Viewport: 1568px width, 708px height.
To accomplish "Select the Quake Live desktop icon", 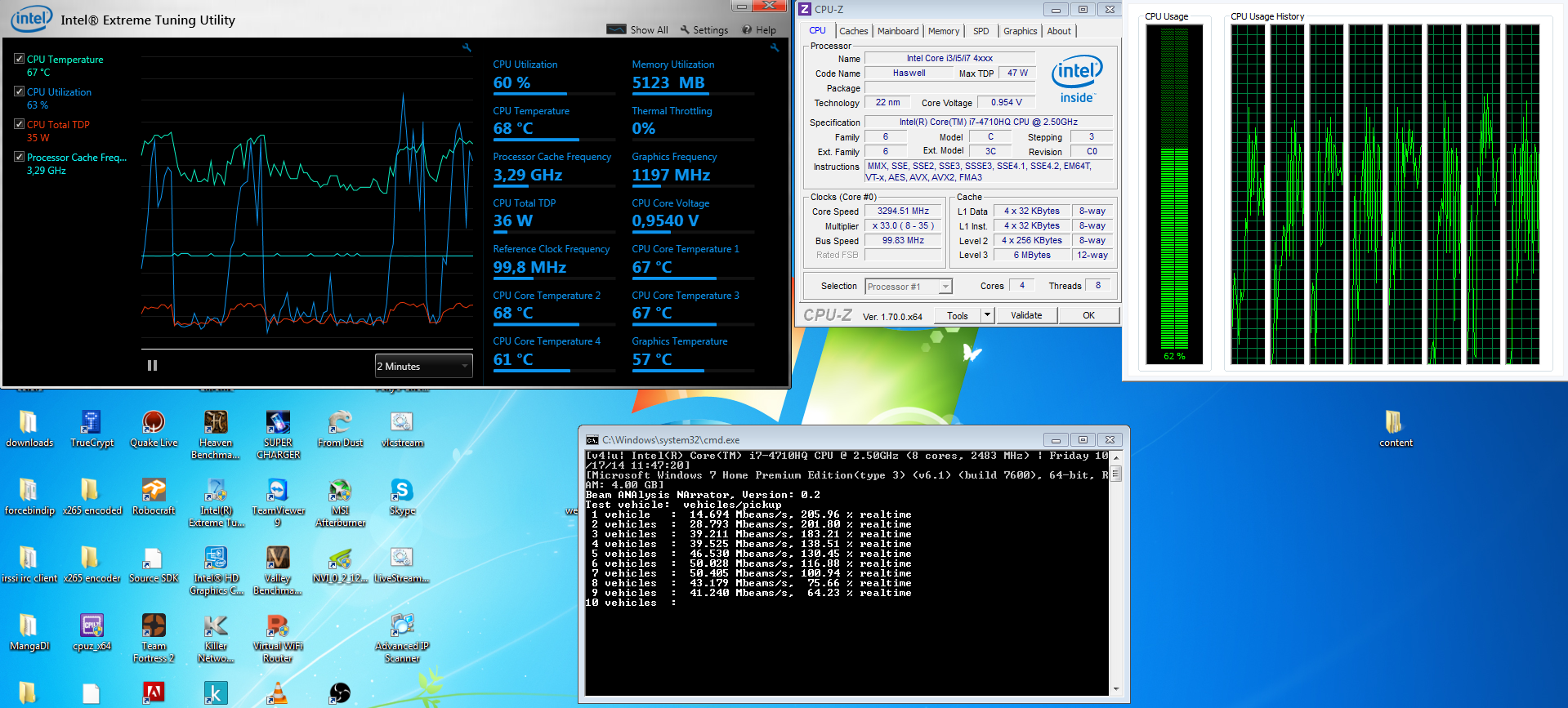I will 154,430.
